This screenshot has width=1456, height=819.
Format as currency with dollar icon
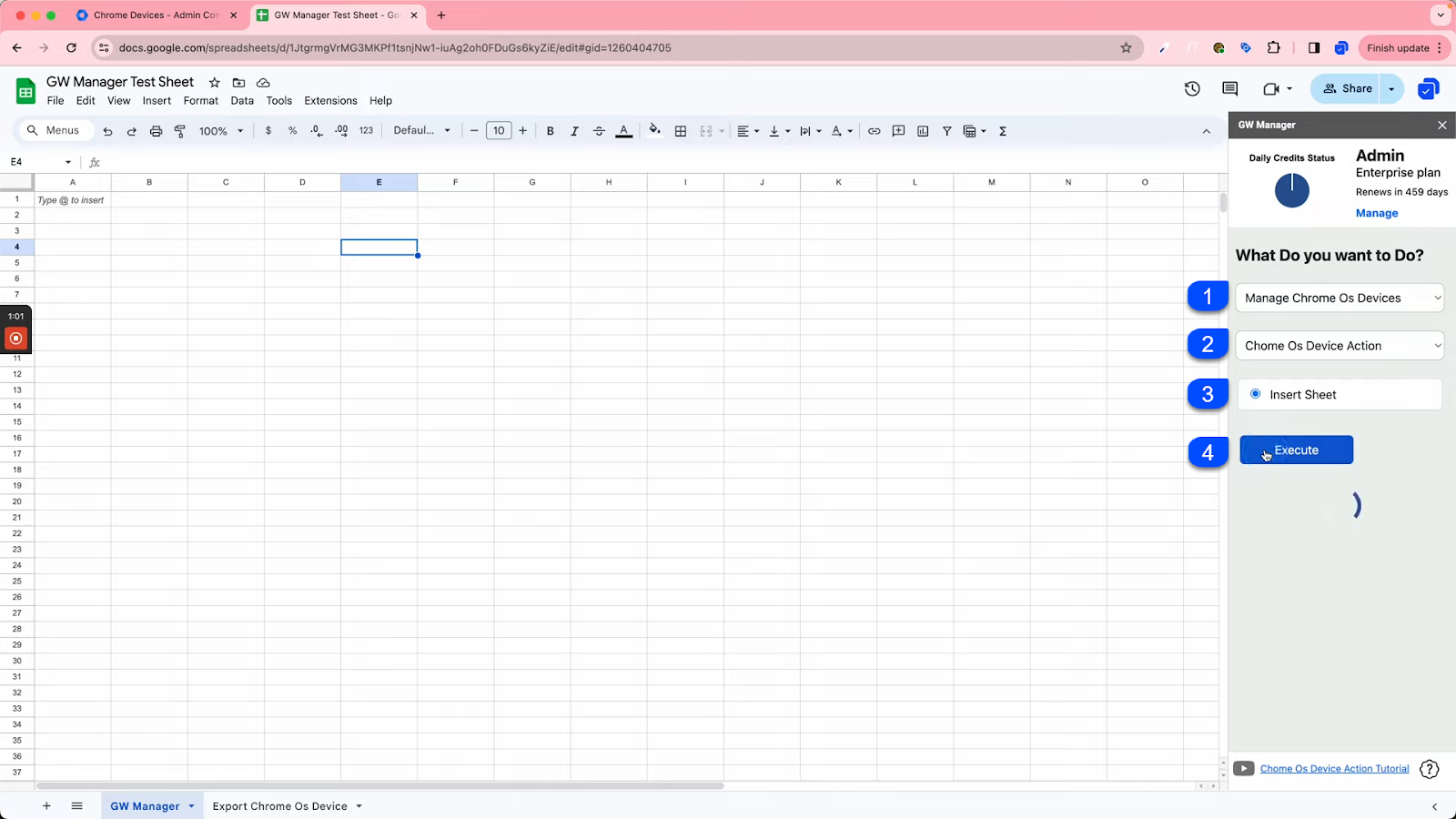coord(268,131)
